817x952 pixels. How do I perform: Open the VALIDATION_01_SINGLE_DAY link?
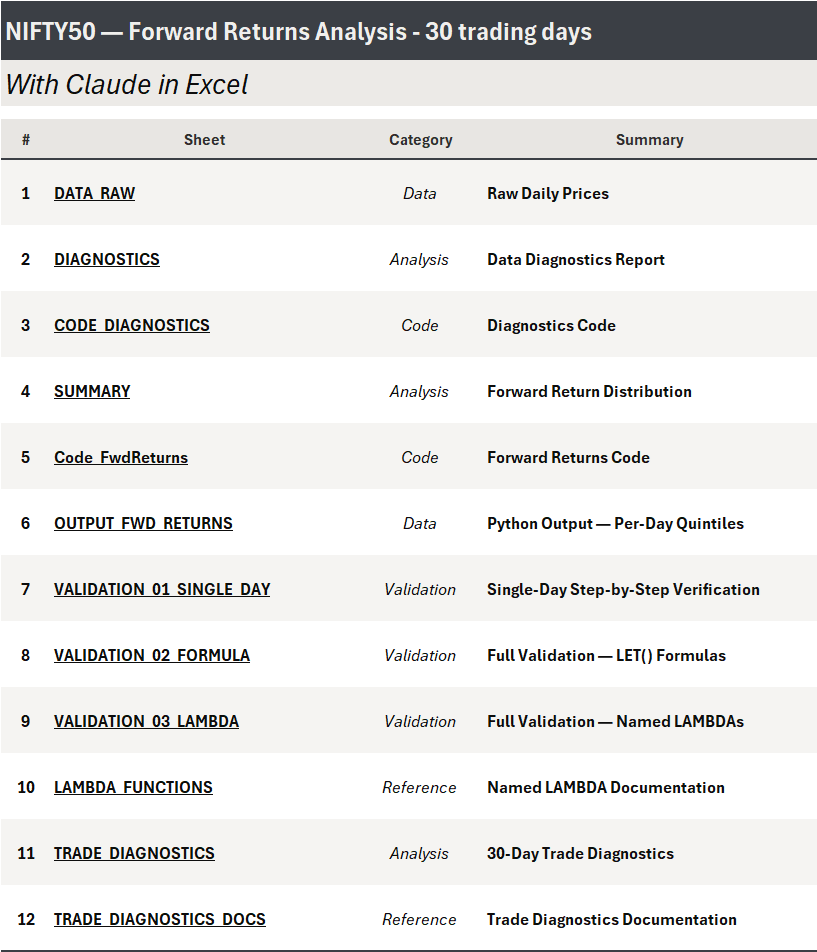pos(162,589)
